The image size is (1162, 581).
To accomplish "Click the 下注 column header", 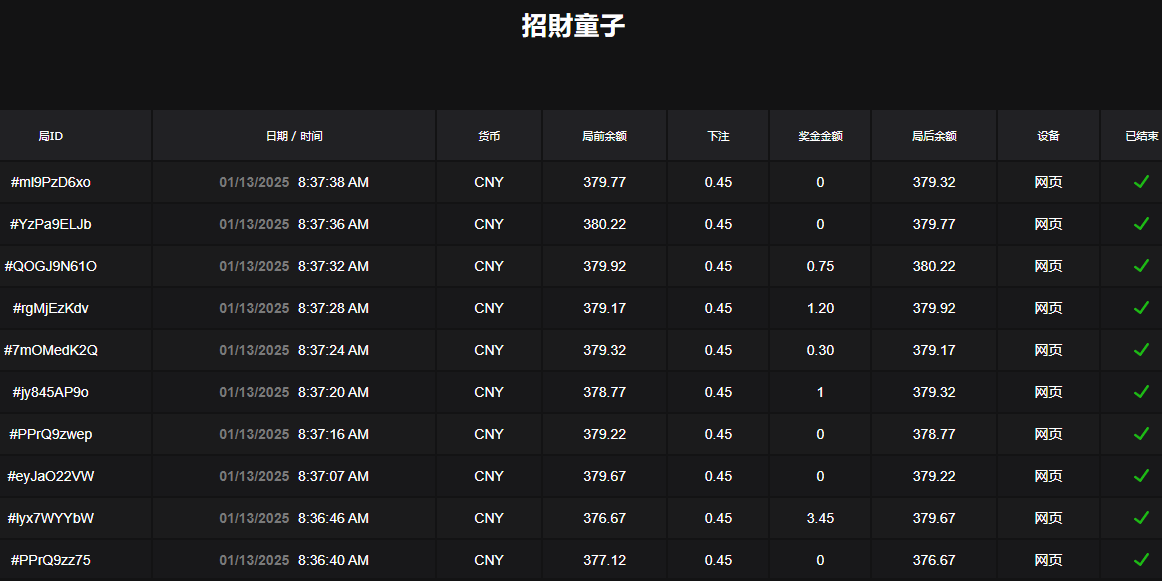I will click(x=717, y=134).
